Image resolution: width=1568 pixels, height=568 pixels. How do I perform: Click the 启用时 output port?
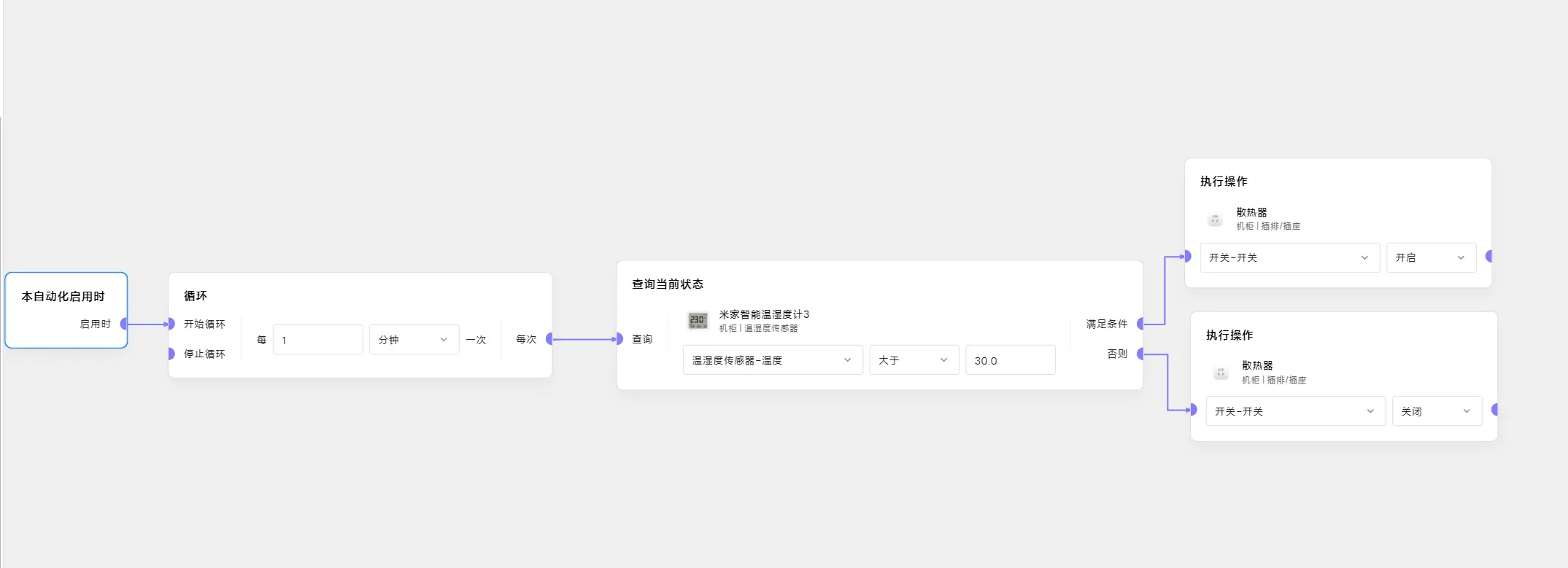click(x=124, y=324)
